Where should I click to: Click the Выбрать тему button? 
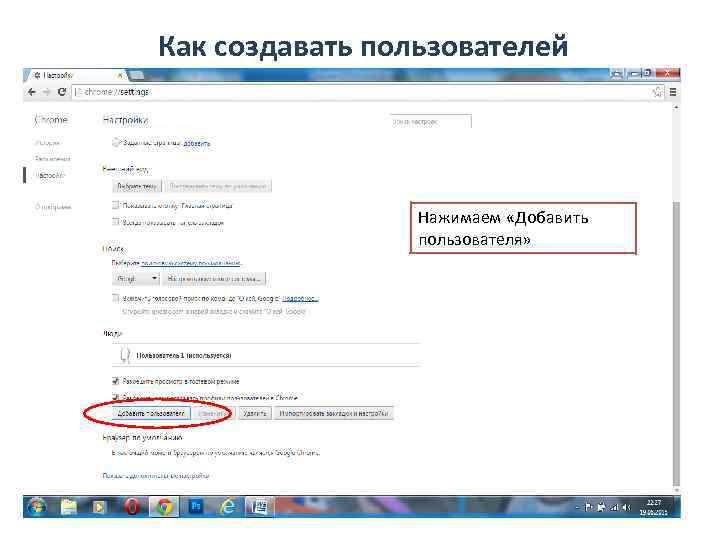tap(137, 186)
